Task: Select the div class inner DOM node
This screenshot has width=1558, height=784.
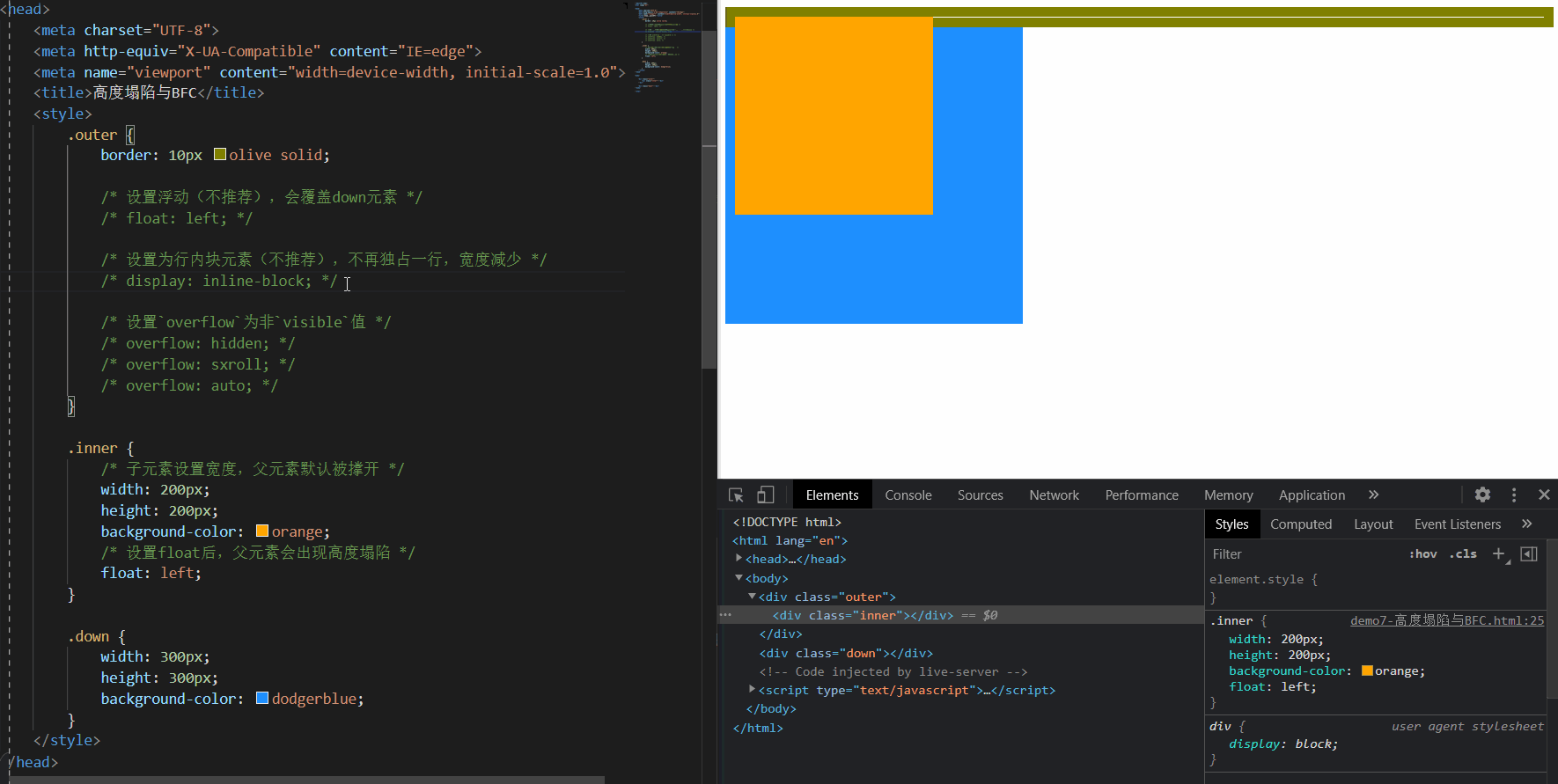Action: click(863, 615)
